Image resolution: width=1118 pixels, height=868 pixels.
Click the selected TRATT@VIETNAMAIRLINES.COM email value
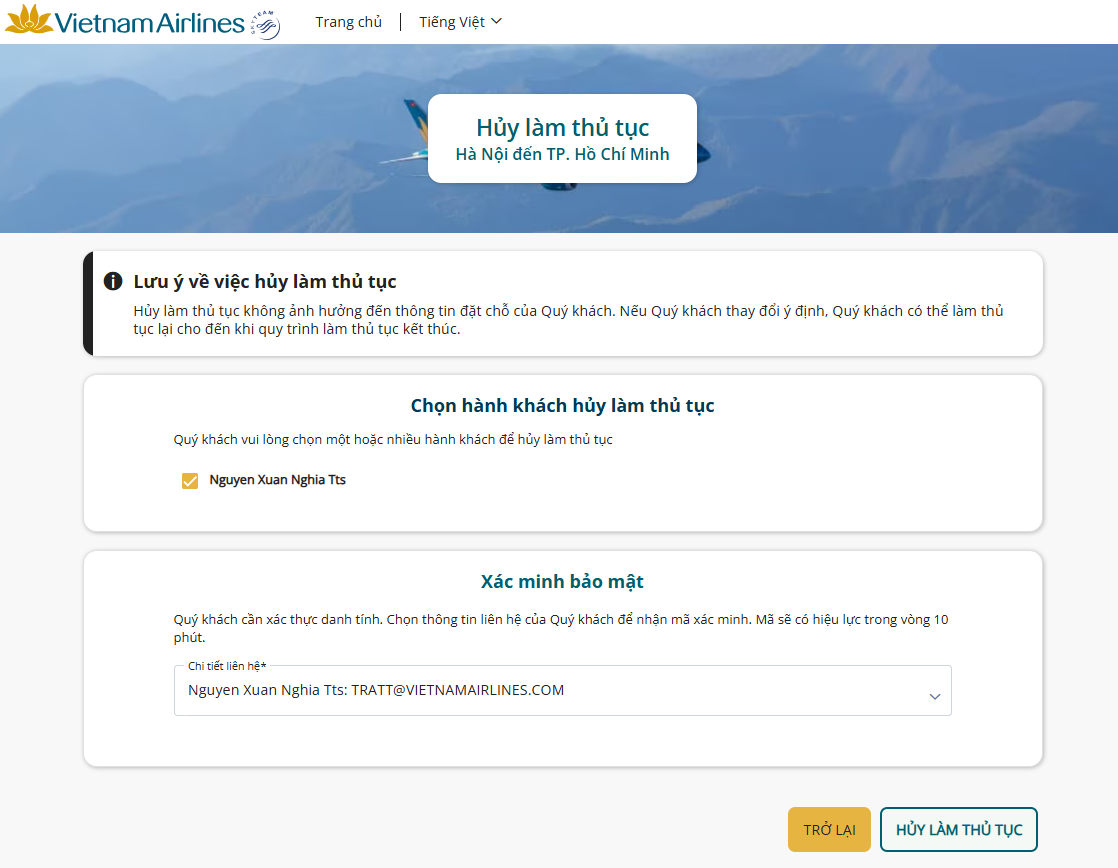point(457,690)
